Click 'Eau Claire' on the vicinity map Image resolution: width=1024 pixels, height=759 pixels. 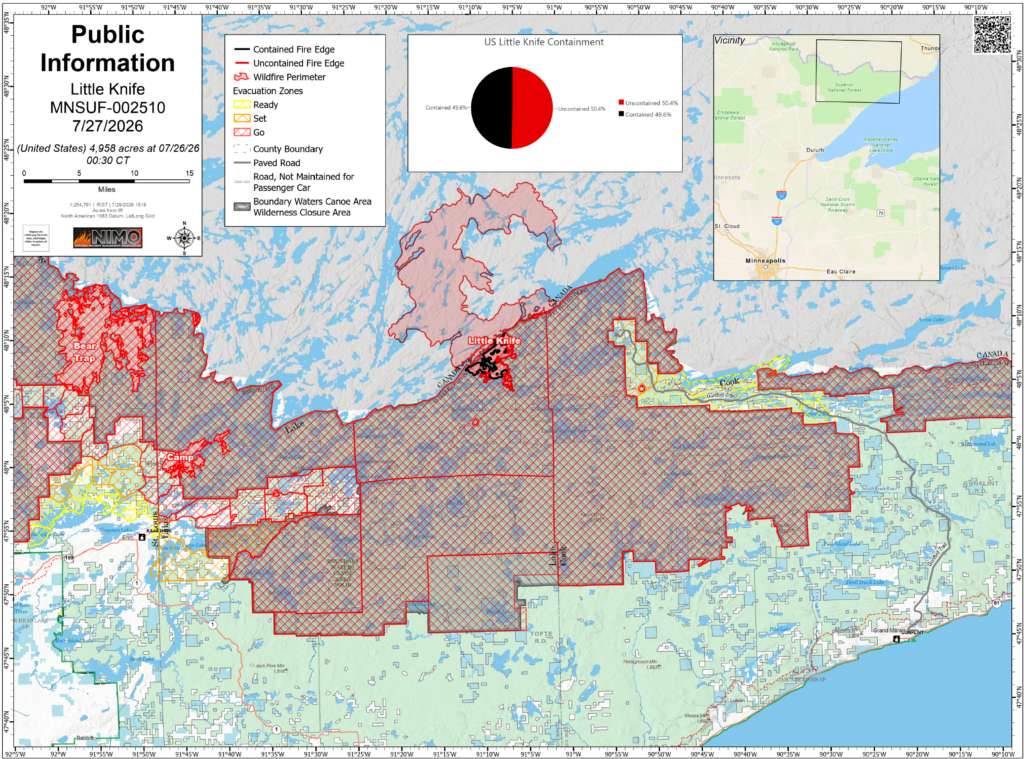coord(841,271)
